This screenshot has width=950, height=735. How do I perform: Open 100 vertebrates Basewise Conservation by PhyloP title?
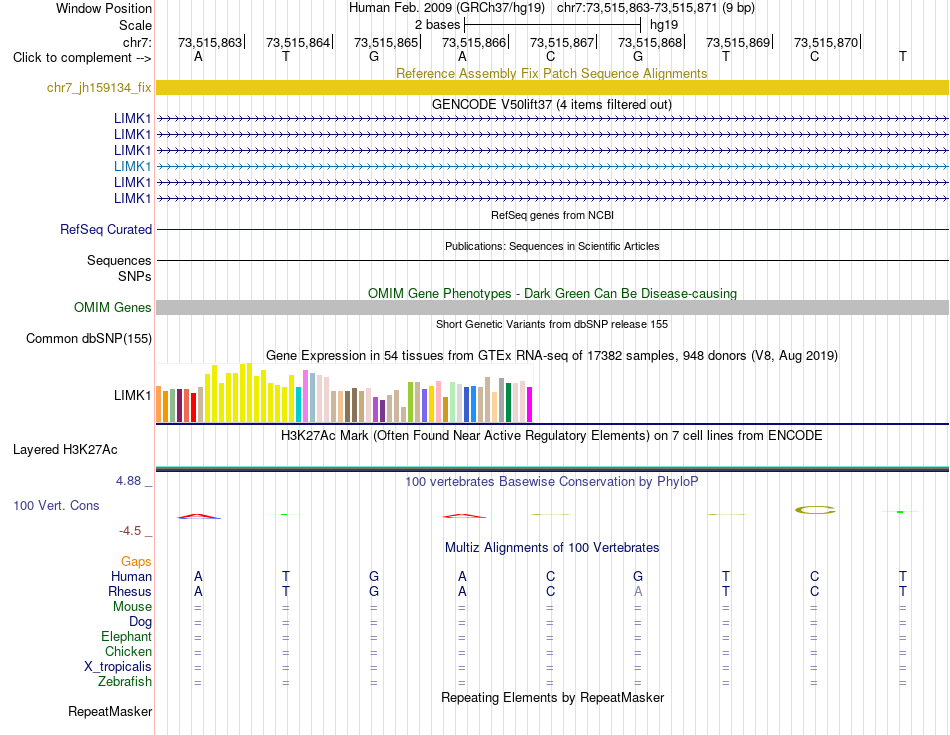pos(552,482)
